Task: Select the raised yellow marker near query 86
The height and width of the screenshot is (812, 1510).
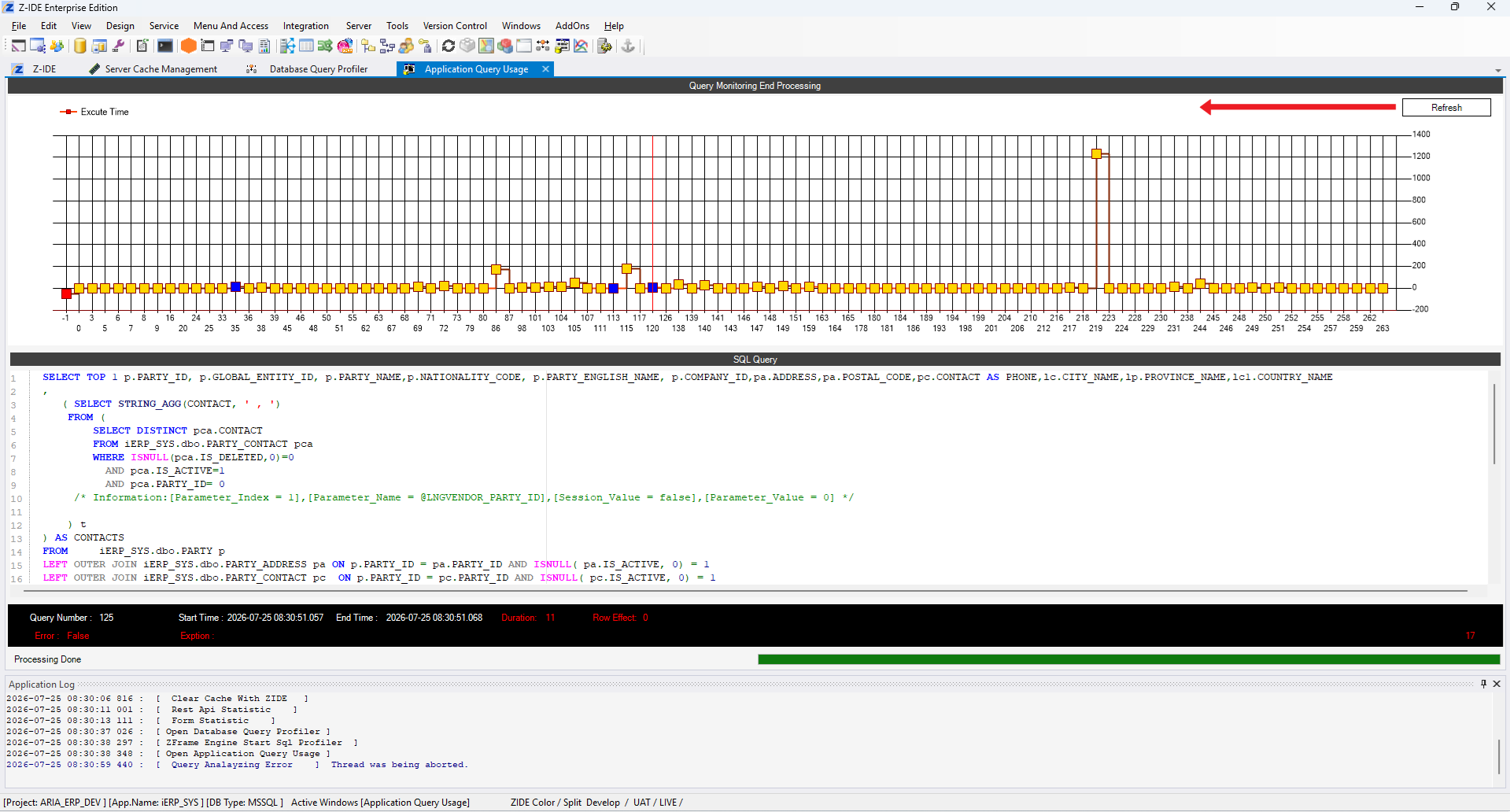Action: tap(496, 269)
